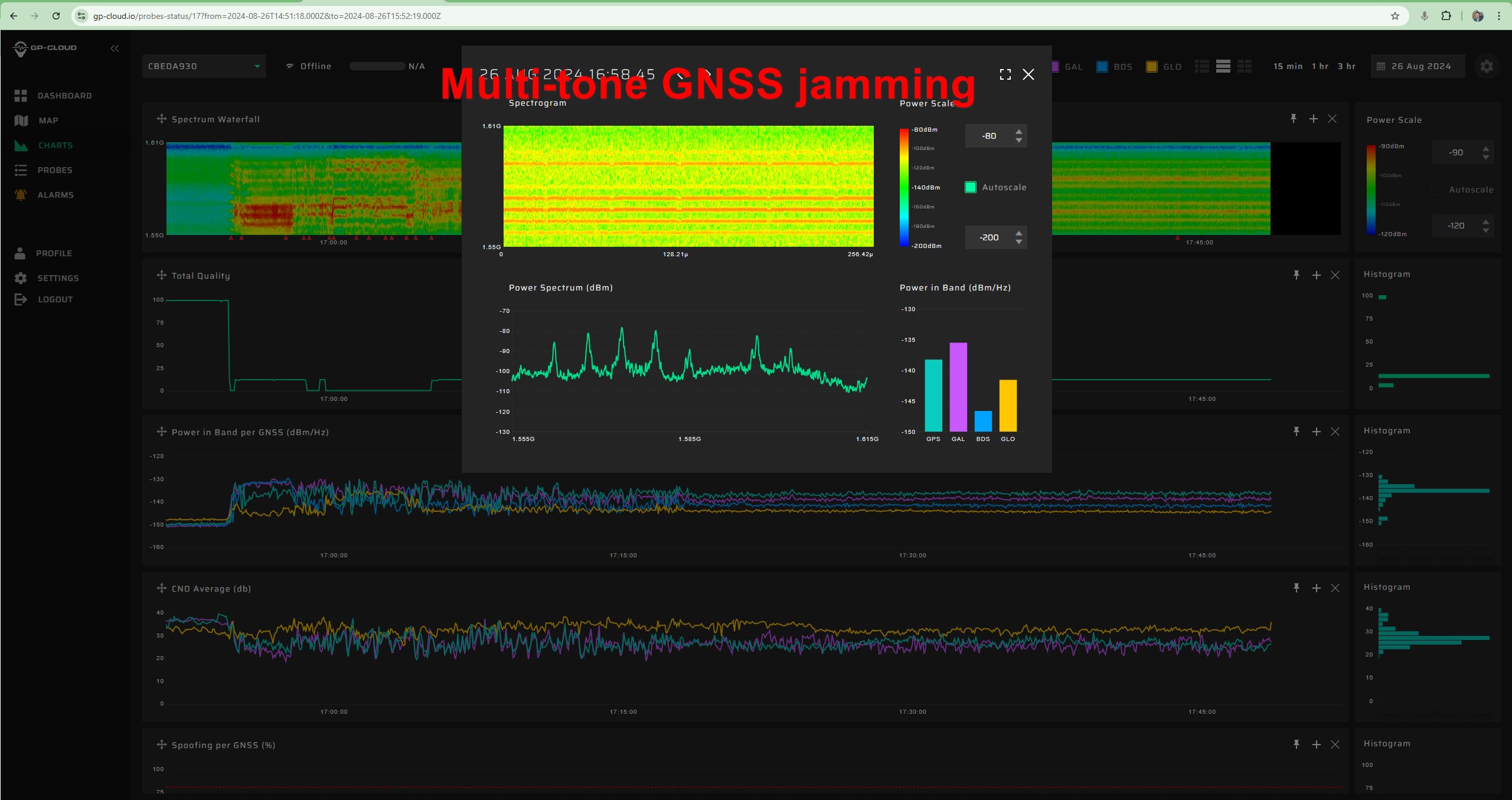Enter fullscreen mode for the spectrogram popup
1512x800 pixels.
pos(1005,74)
